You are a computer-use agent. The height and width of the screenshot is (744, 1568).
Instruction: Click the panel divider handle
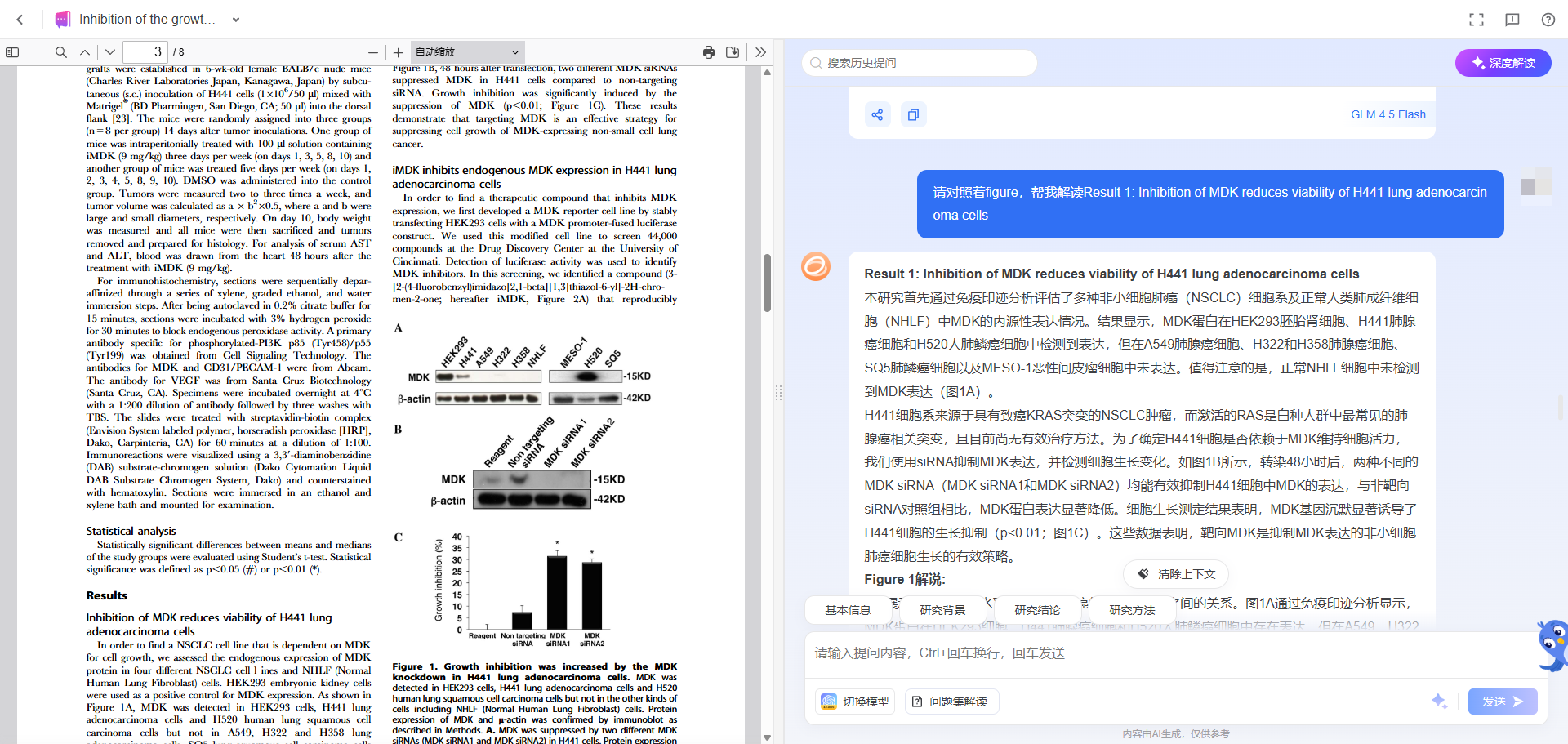click(x=779, y=393)
